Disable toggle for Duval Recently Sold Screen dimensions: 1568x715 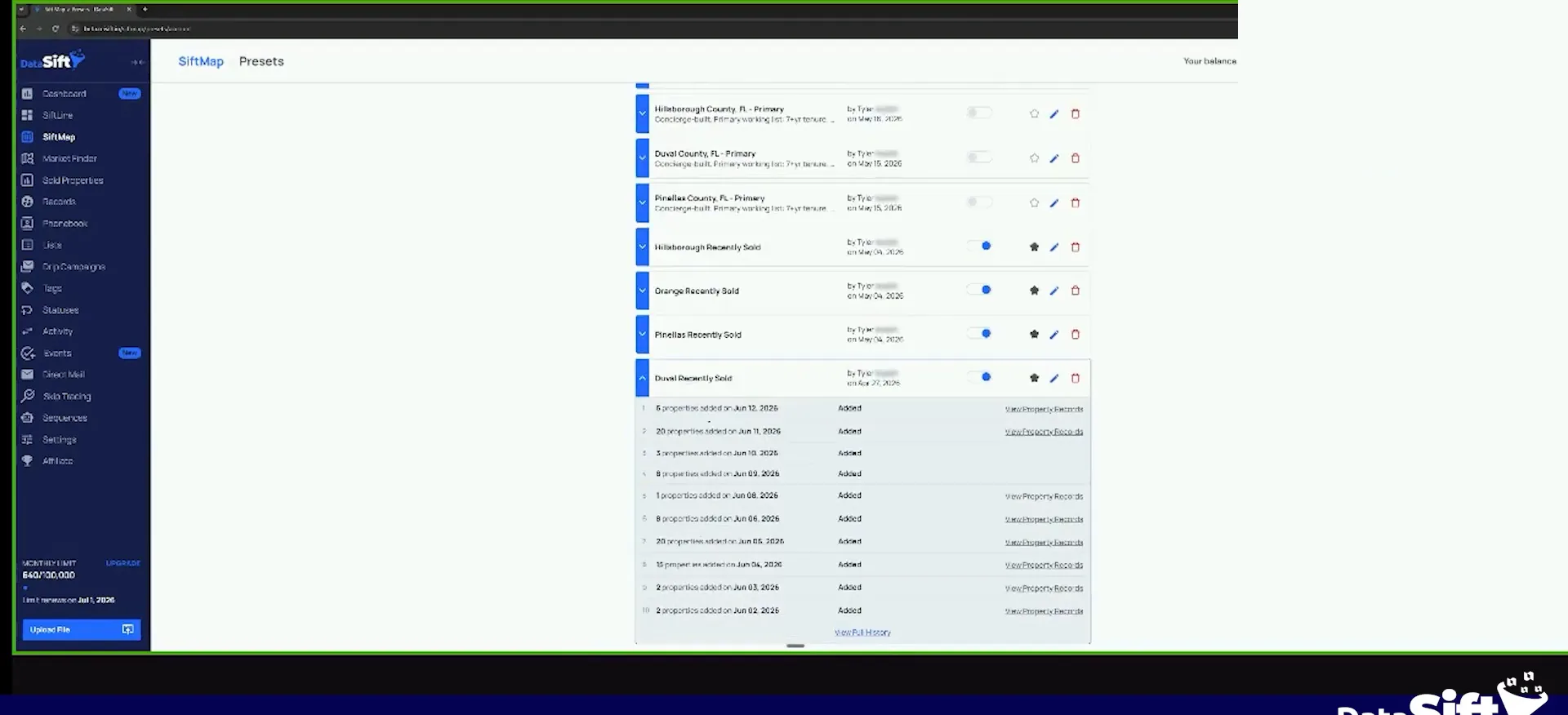point(979,377)
